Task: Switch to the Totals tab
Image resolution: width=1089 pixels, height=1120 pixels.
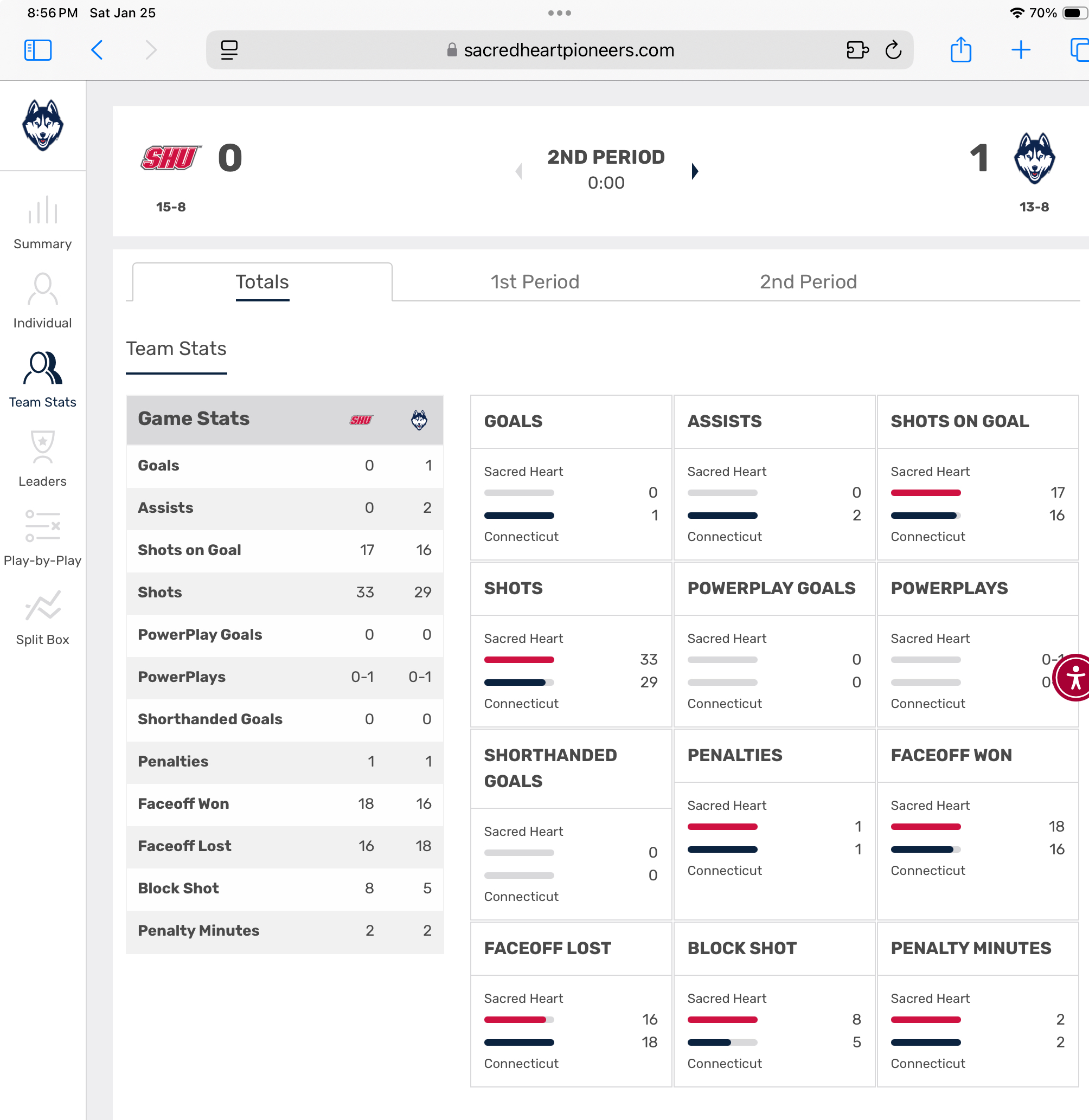Action: (262, 282)
